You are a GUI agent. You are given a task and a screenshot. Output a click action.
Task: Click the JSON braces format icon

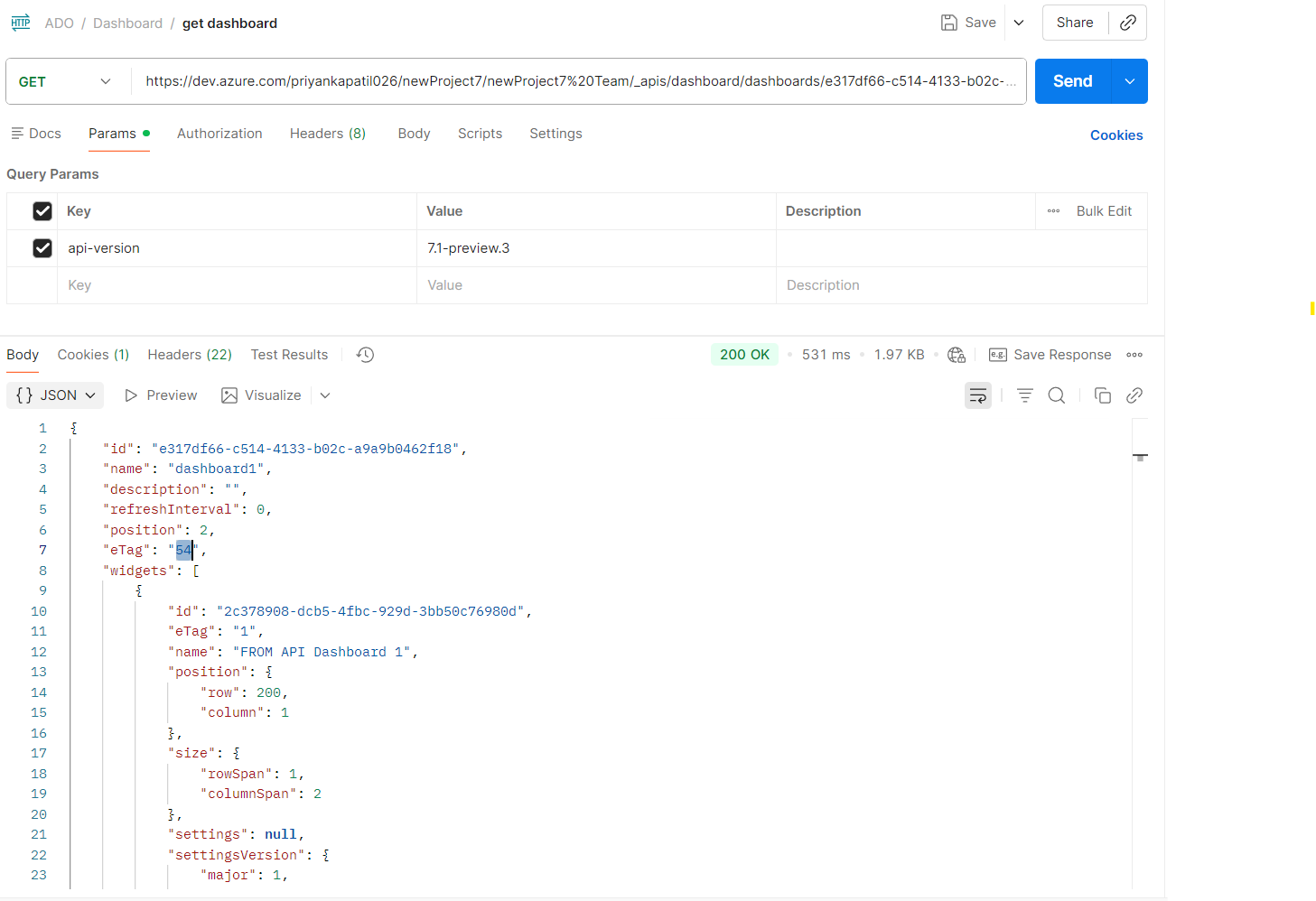(x=24, y=395)
